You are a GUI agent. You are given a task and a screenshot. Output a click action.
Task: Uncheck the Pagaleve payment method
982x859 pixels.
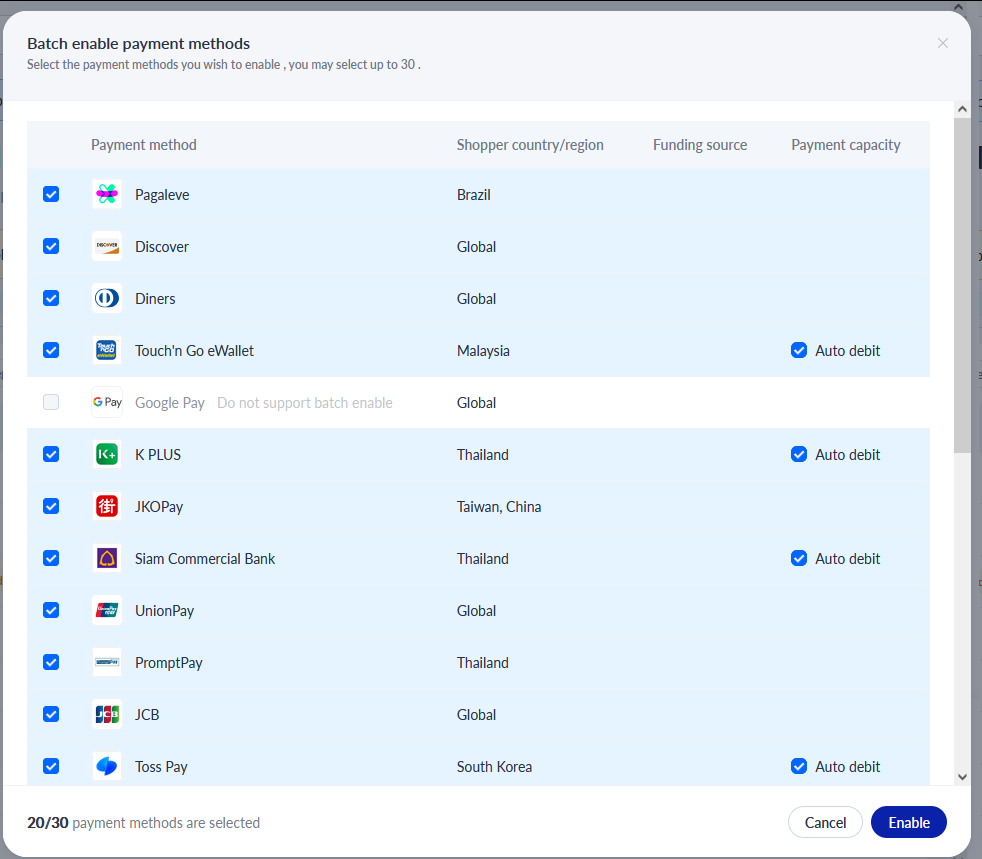[51, 195]
